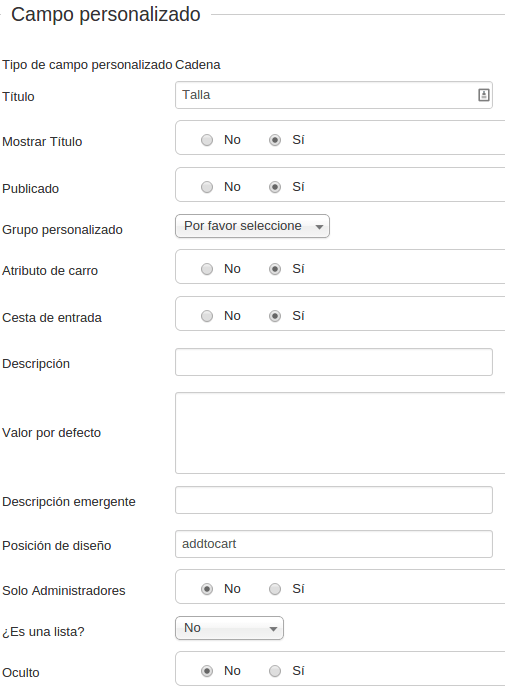The width and height of the screenshot is (505, 695).
Task: Focus the Valor por defecto text area
Action: tap(340, 433)
